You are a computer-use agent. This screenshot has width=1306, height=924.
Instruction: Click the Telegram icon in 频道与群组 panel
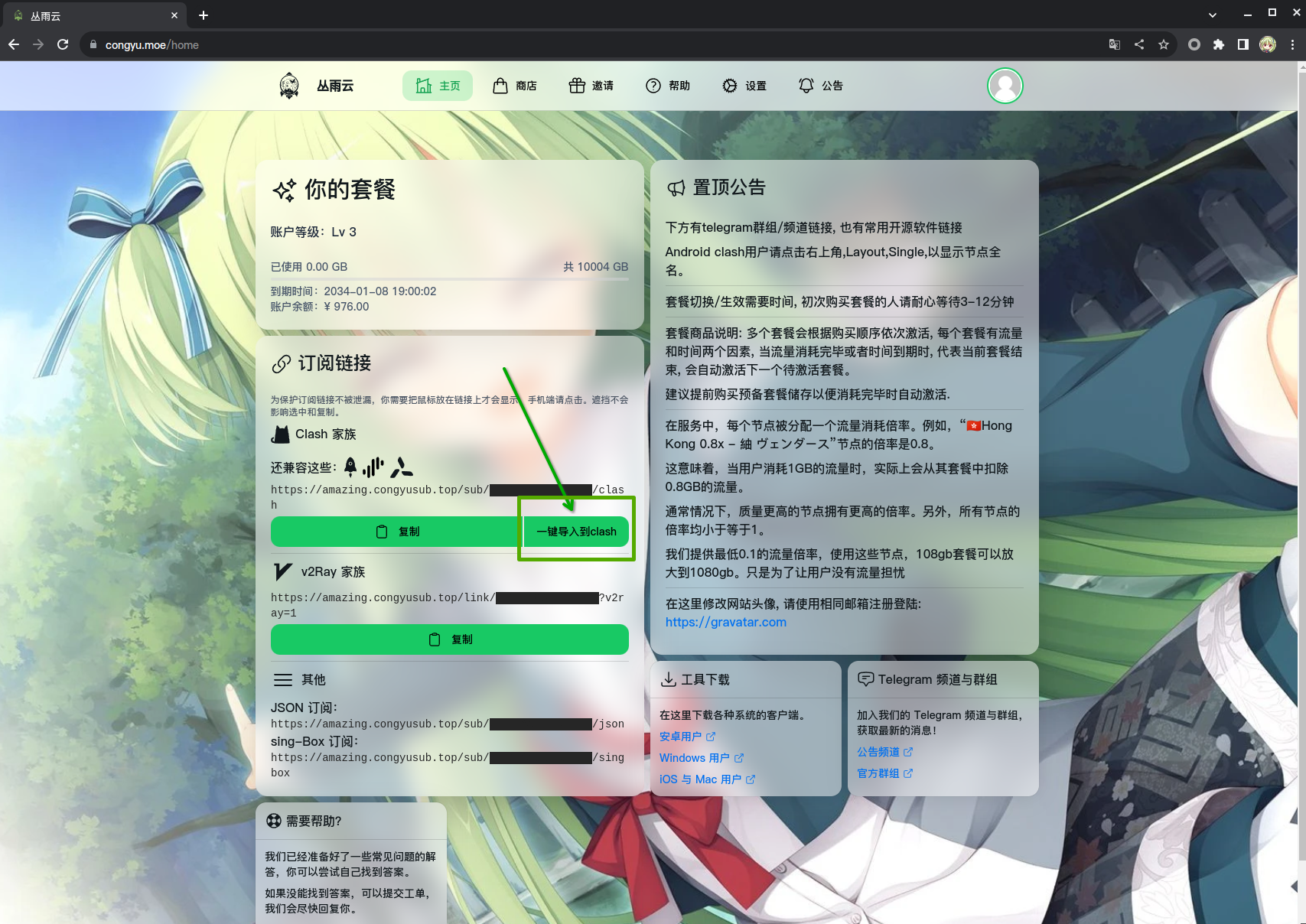867,678
